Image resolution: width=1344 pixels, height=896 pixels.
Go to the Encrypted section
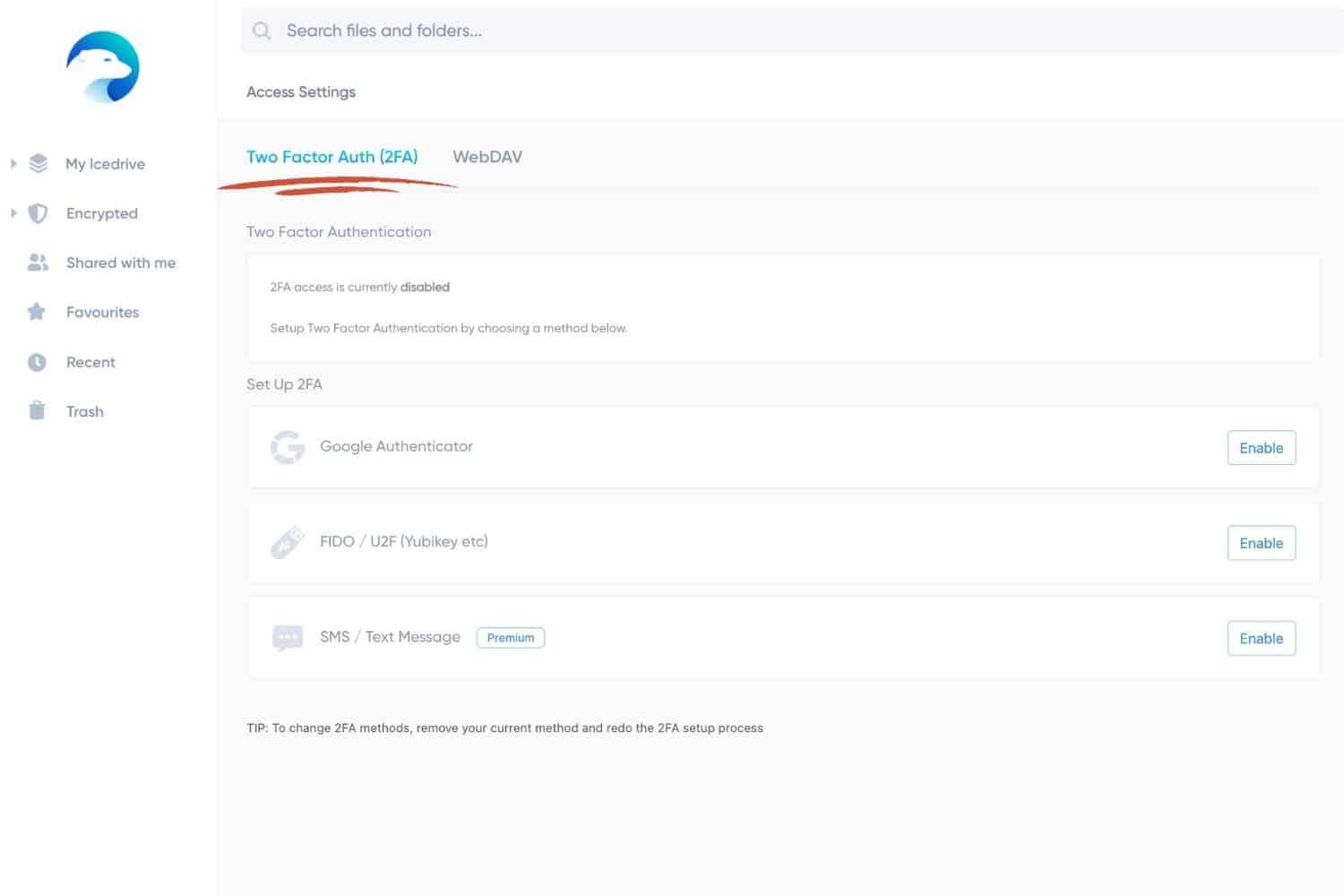tap(102, 213)
